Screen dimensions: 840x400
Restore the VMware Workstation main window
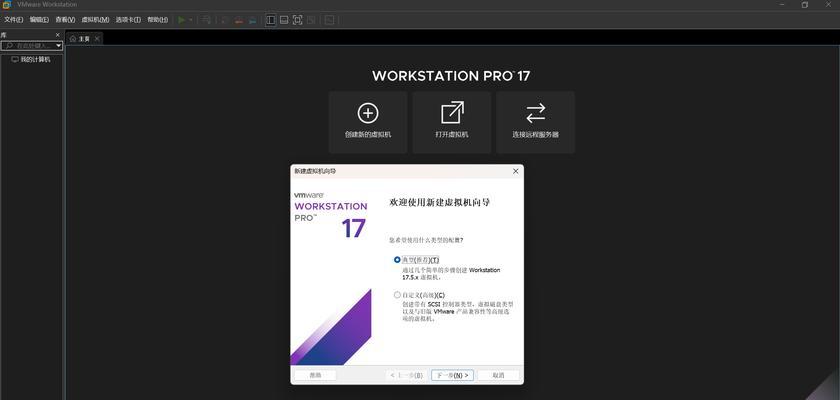pos(805,5)
